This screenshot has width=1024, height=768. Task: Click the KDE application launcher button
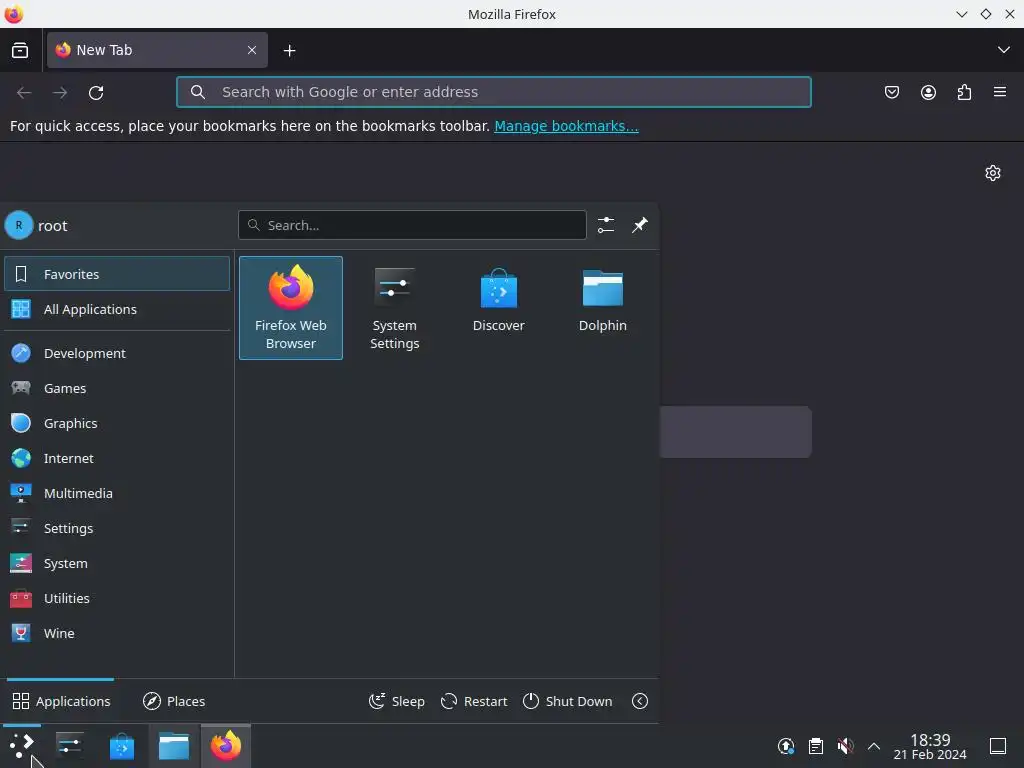point(22,745)
